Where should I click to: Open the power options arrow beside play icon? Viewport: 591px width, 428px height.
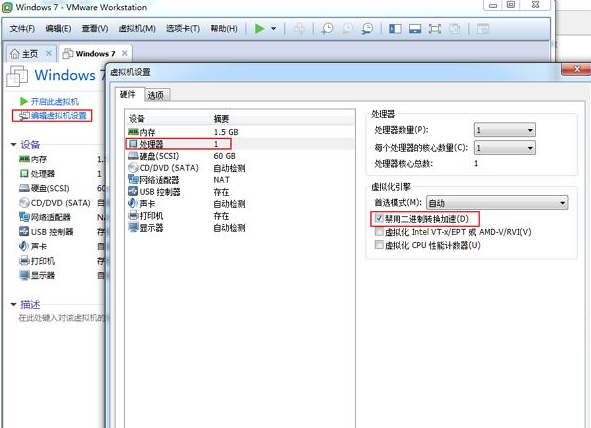coord(274,29)
